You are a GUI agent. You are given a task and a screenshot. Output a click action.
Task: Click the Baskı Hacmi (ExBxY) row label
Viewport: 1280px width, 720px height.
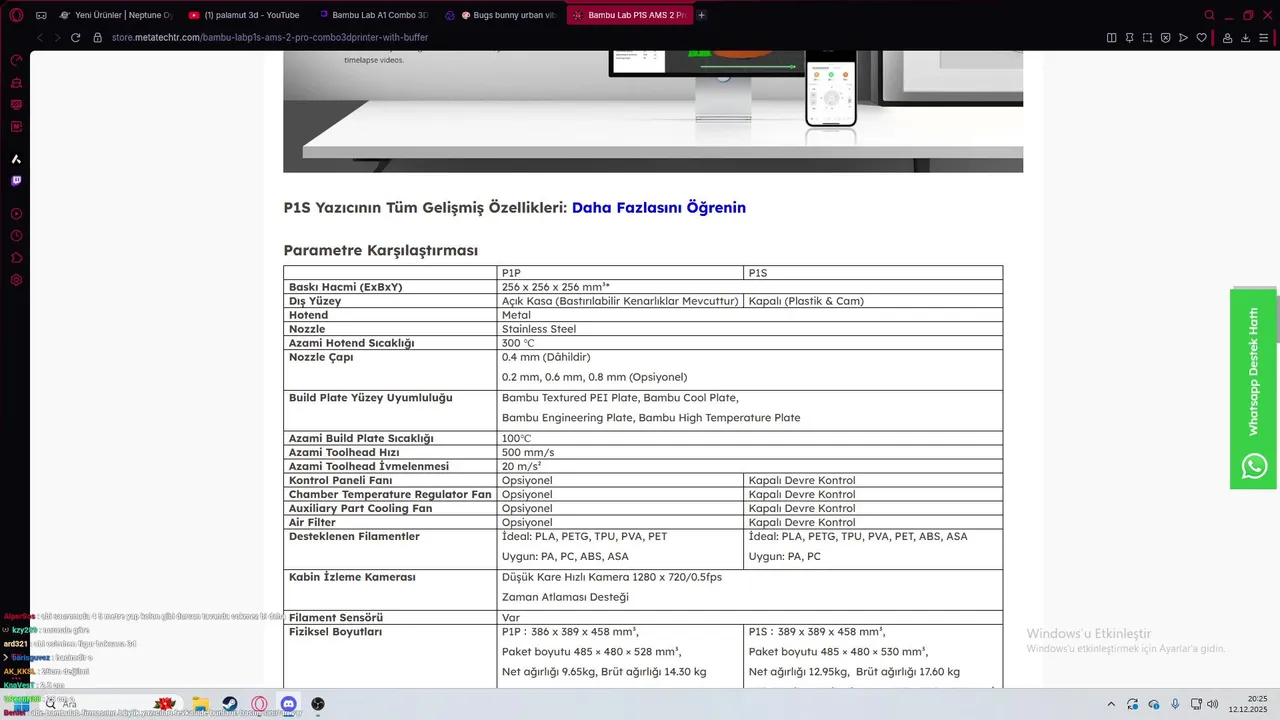[x=345, y=287]
